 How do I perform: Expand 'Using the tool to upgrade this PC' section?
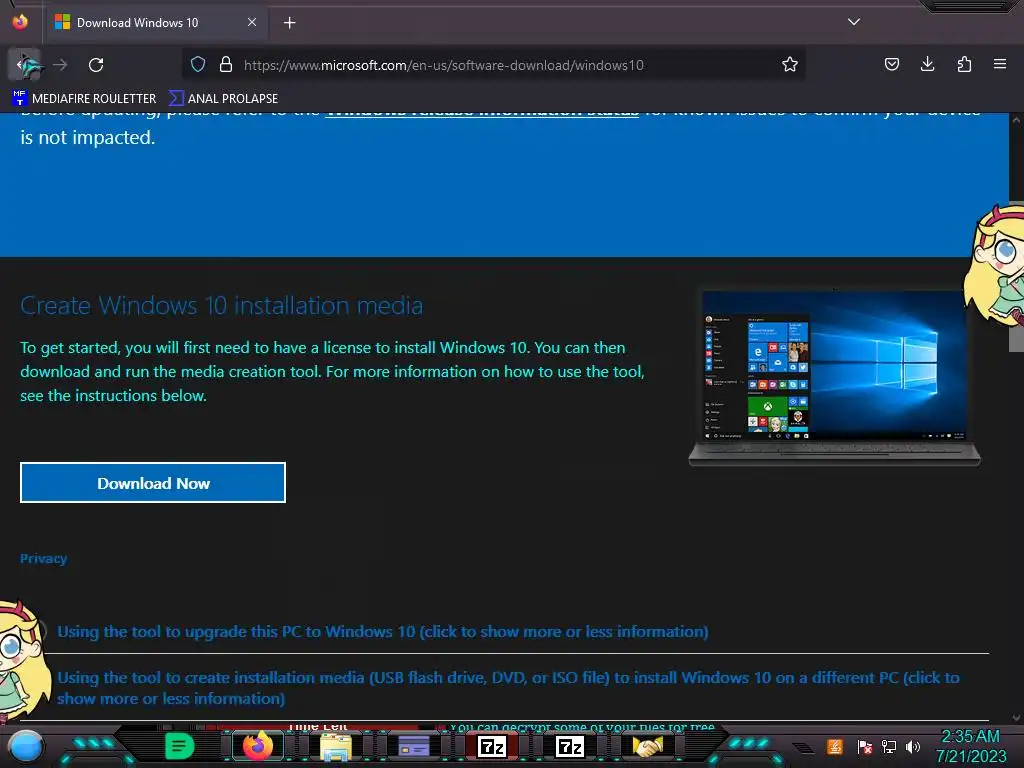pos(383,632)
